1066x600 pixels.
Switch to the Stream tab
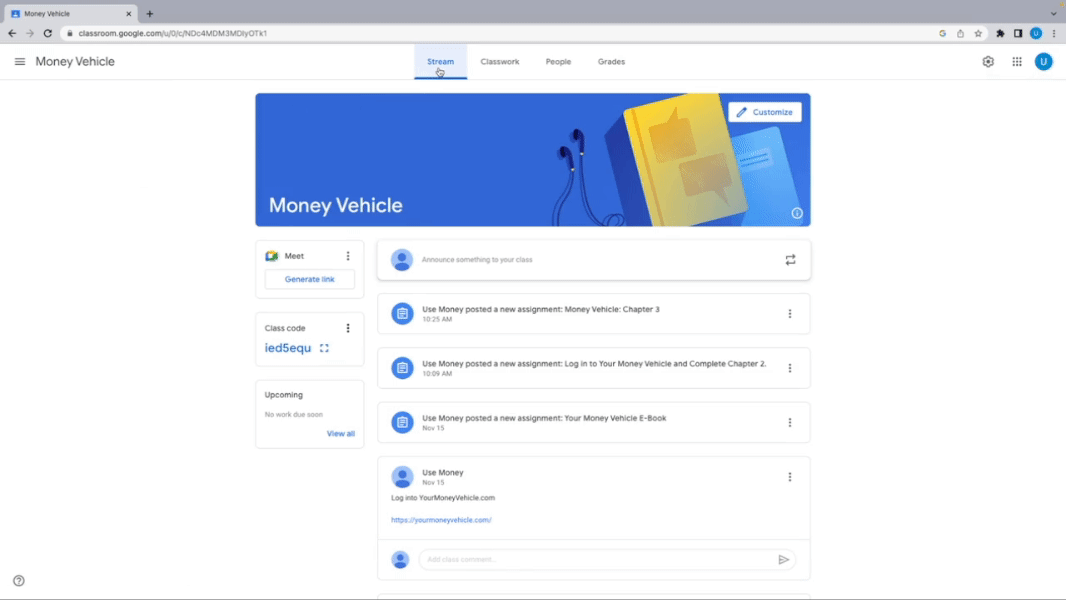[x=441, y=62]
